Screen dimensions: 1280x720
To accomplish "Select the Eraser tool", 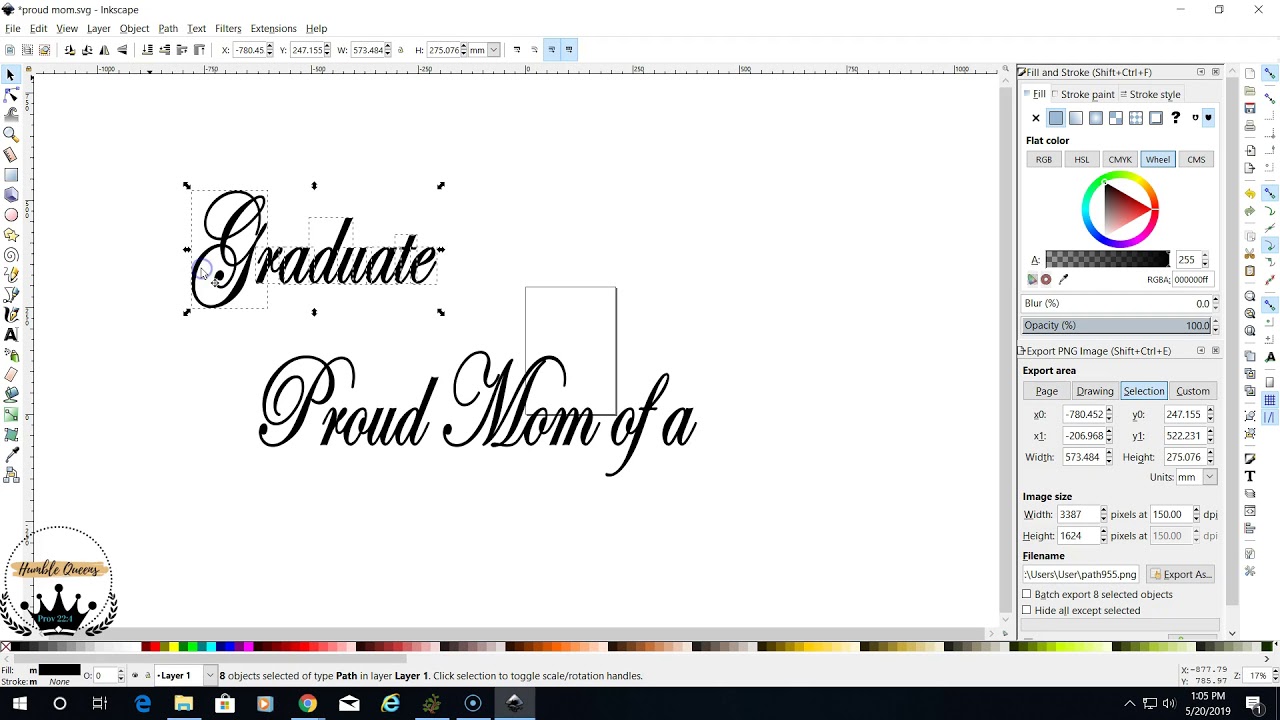I will tap(11, 375).
